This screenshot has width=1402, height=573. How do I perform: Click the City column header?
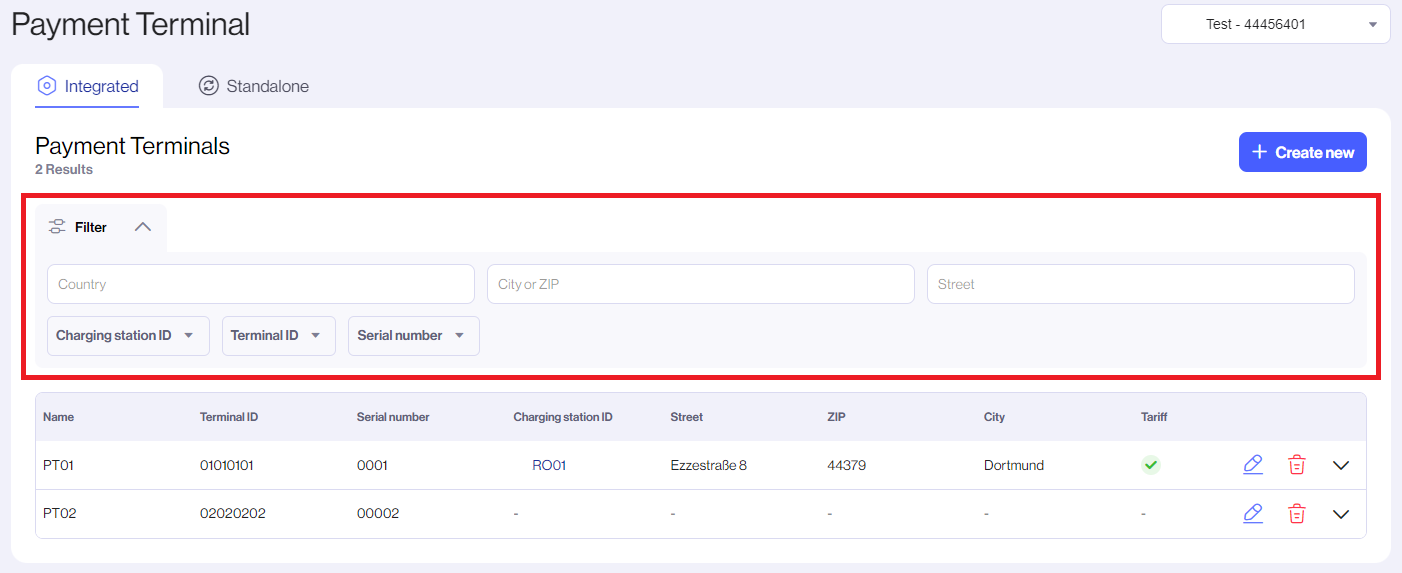[x=994, y=417]
